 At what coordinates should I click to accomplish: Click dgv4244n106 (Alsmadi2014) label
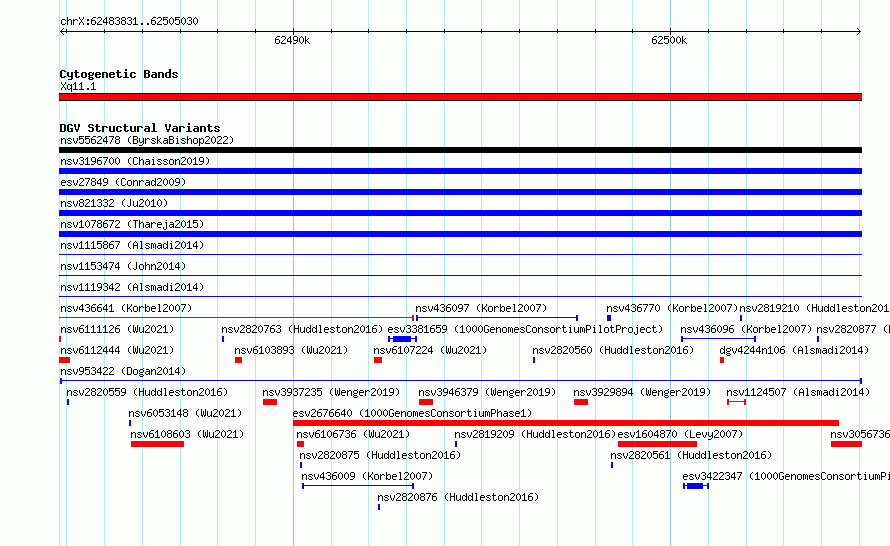tap(795, 350)
